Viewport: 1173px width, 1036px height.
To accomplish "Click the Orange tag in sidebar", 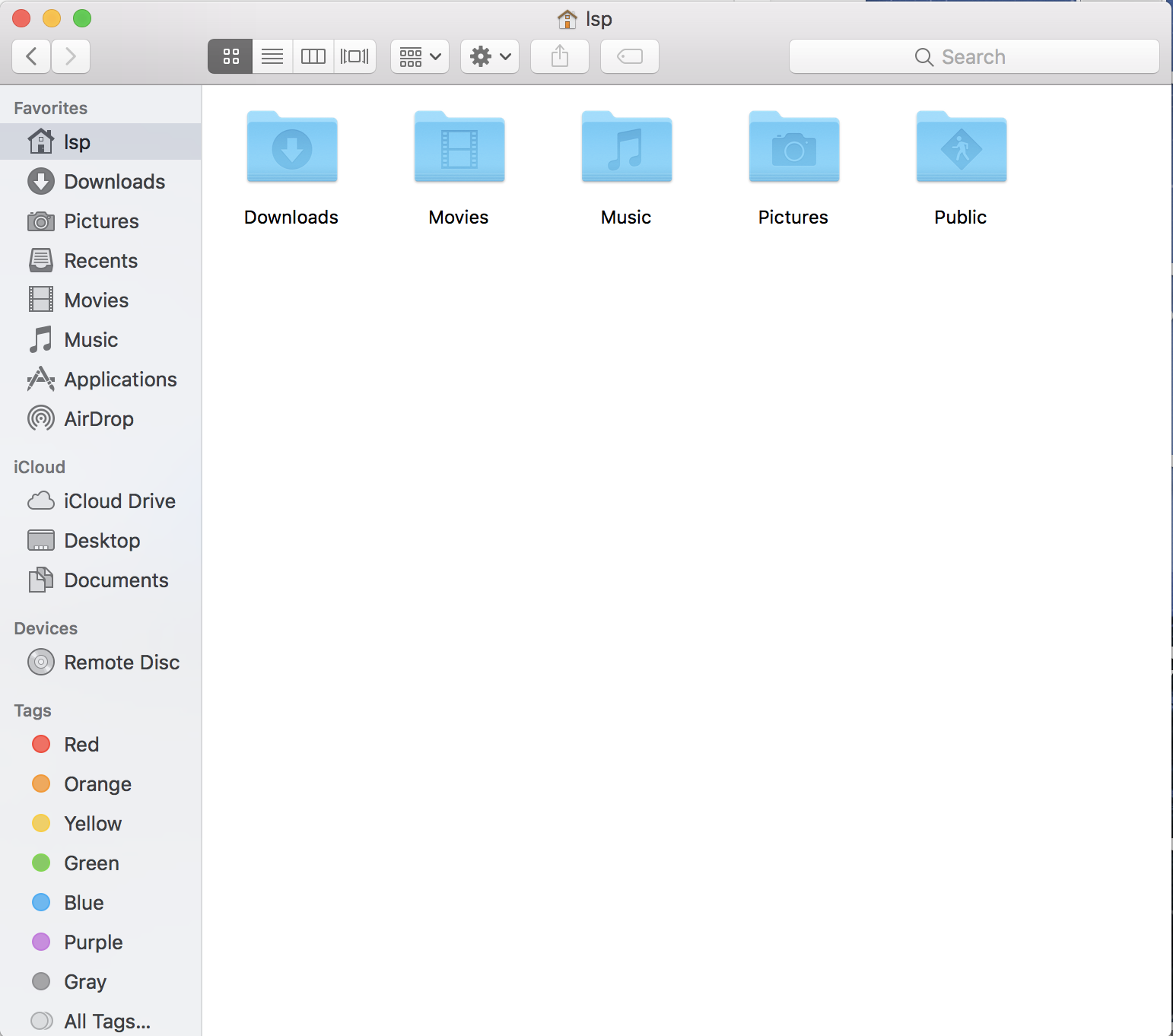I will click(x=100, y=783).
